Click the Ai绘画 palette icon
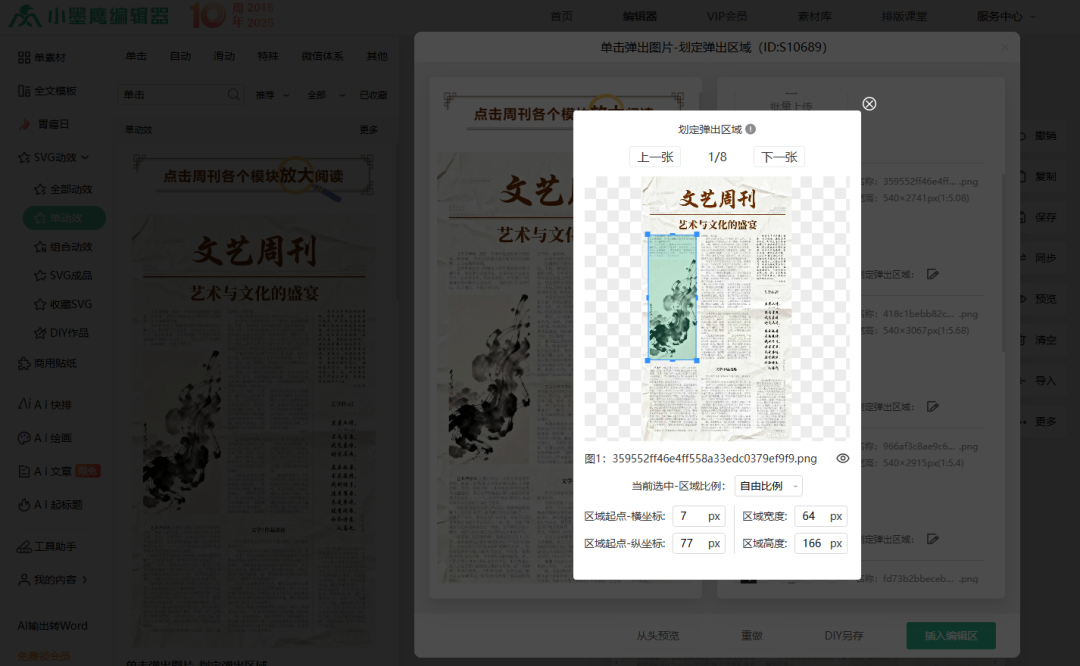Image resolution: width=1080 pixels, height=666 pixels. pos(24,437)
